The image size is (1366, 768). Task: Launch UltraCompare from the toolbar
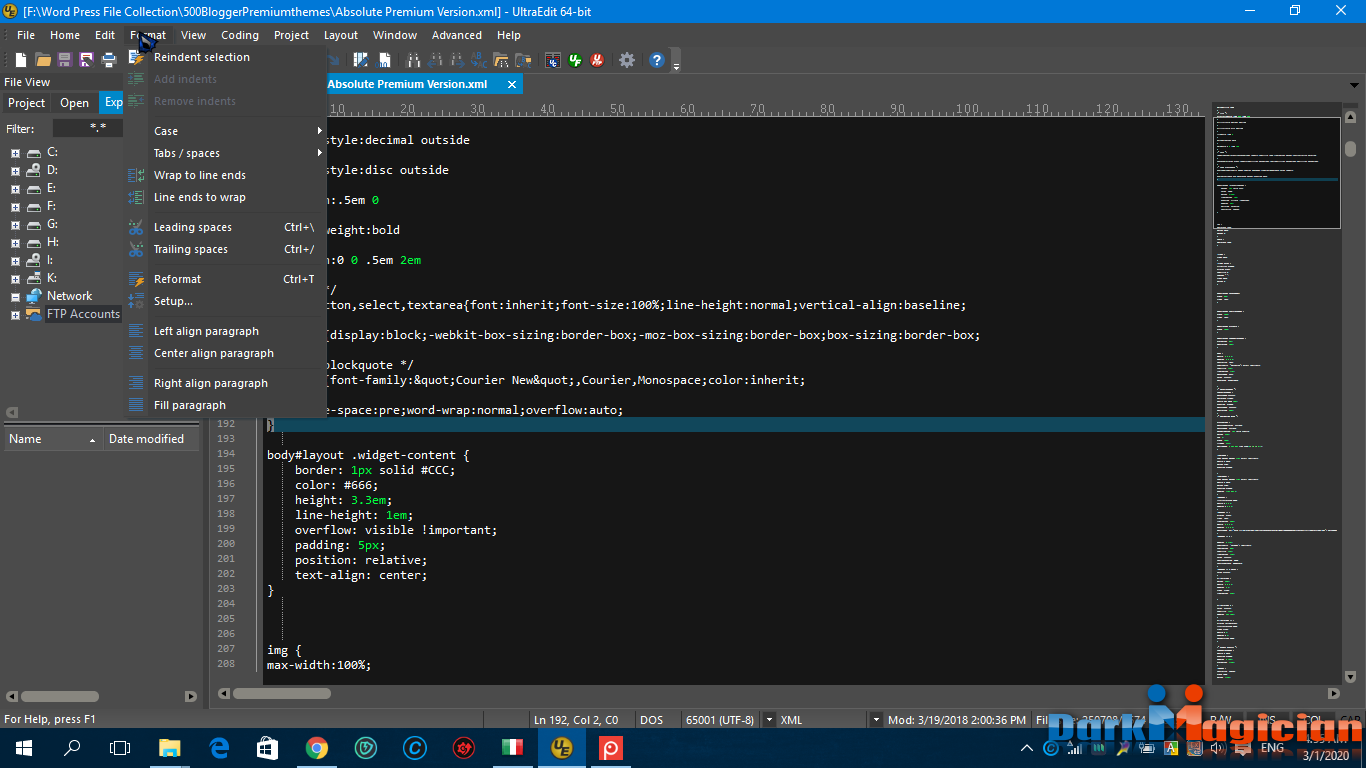click(552, 60)
